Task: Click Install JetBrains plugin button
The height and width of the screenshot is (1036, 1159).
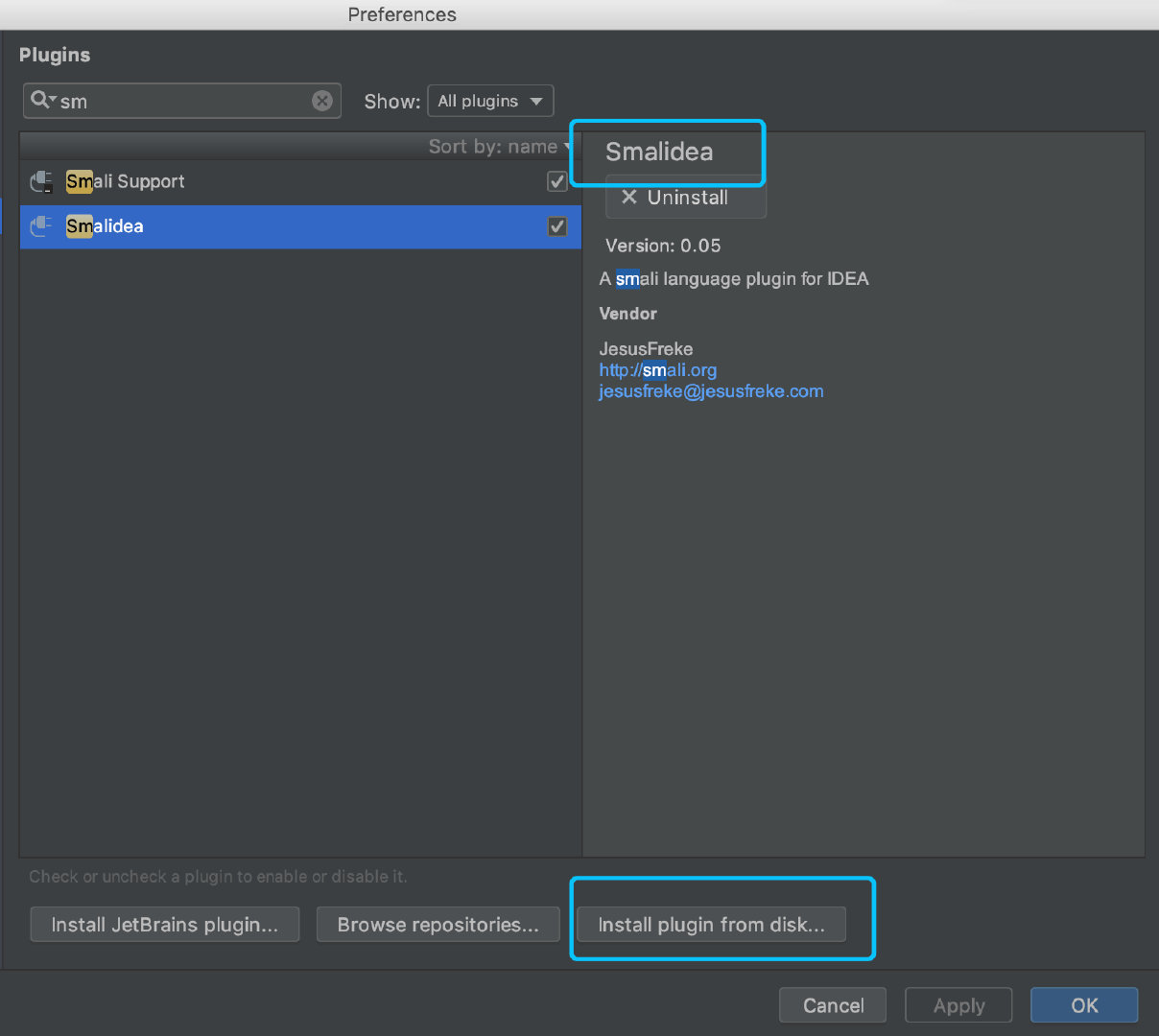Action: [x=165, y=925]
